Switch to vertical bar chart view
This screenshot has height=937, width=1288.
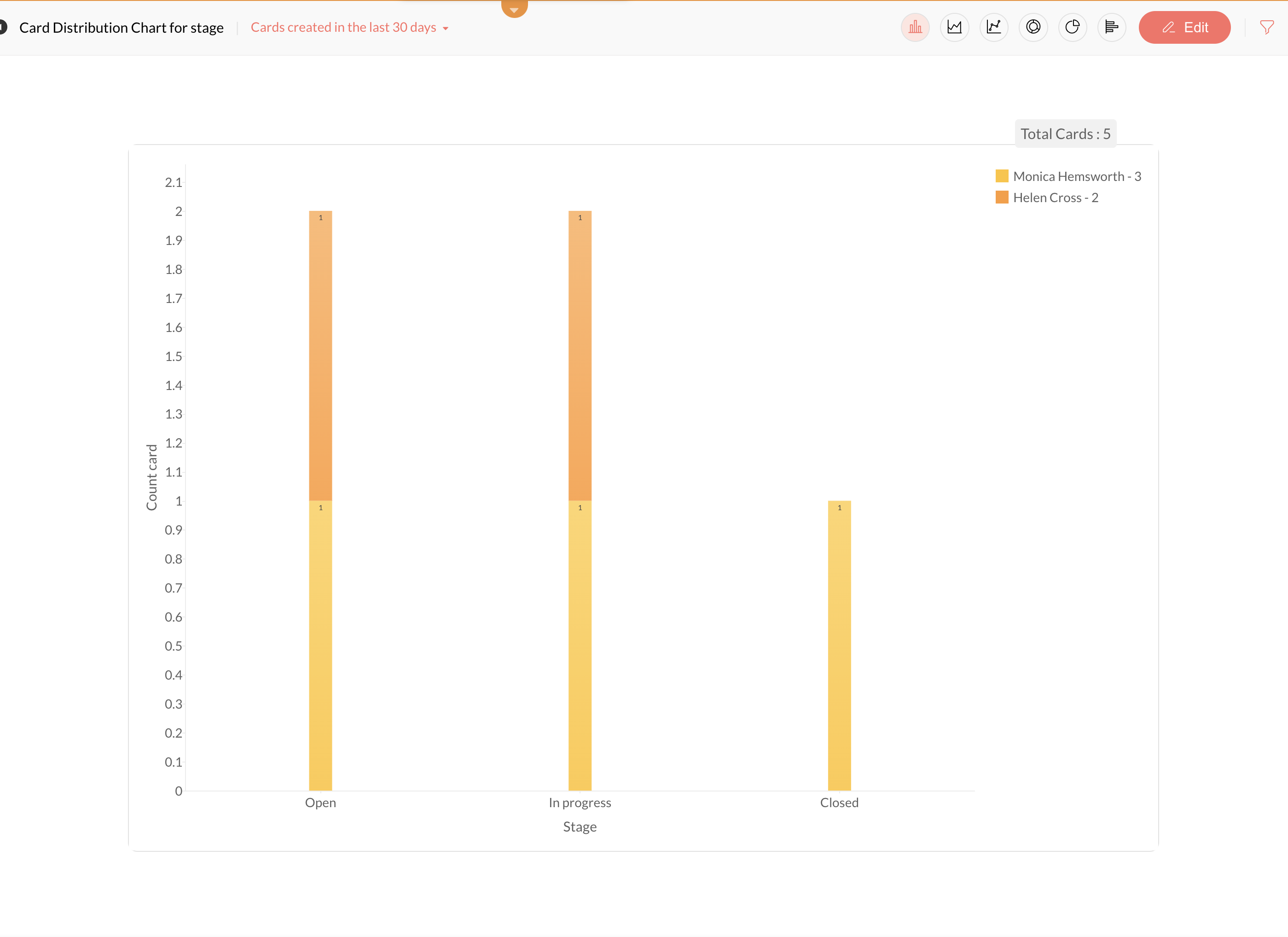pyautogui.click(x=915, y=27)
